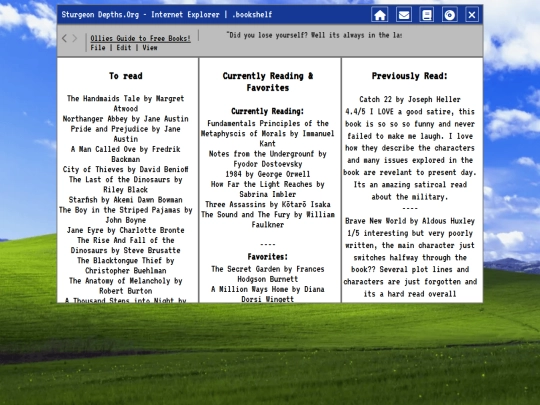Go forward with the right arrow
This screenshot has height=405, width=540.
(x=75, y=38)
